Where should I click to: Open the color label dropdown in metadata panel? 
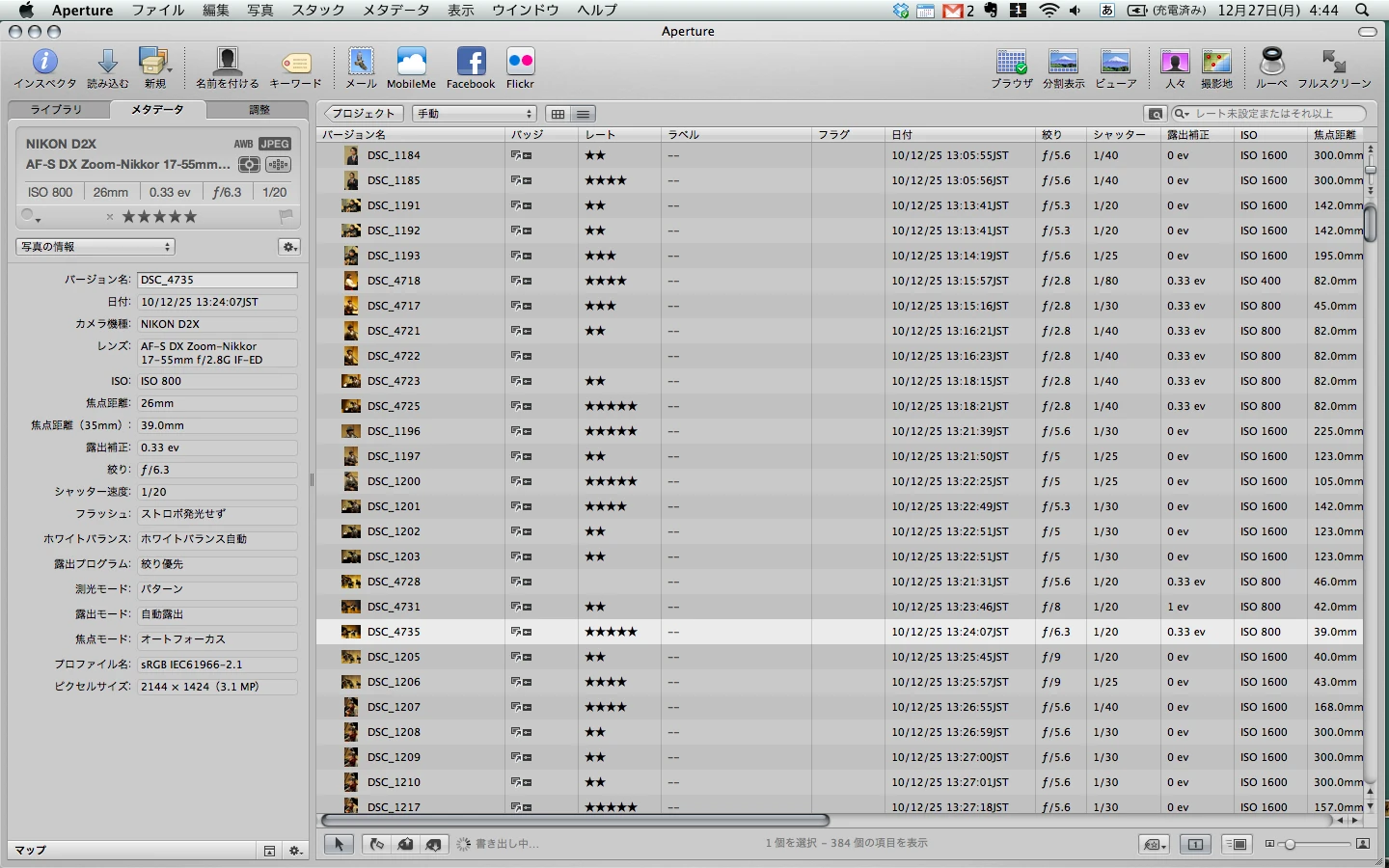coord(31,216)
